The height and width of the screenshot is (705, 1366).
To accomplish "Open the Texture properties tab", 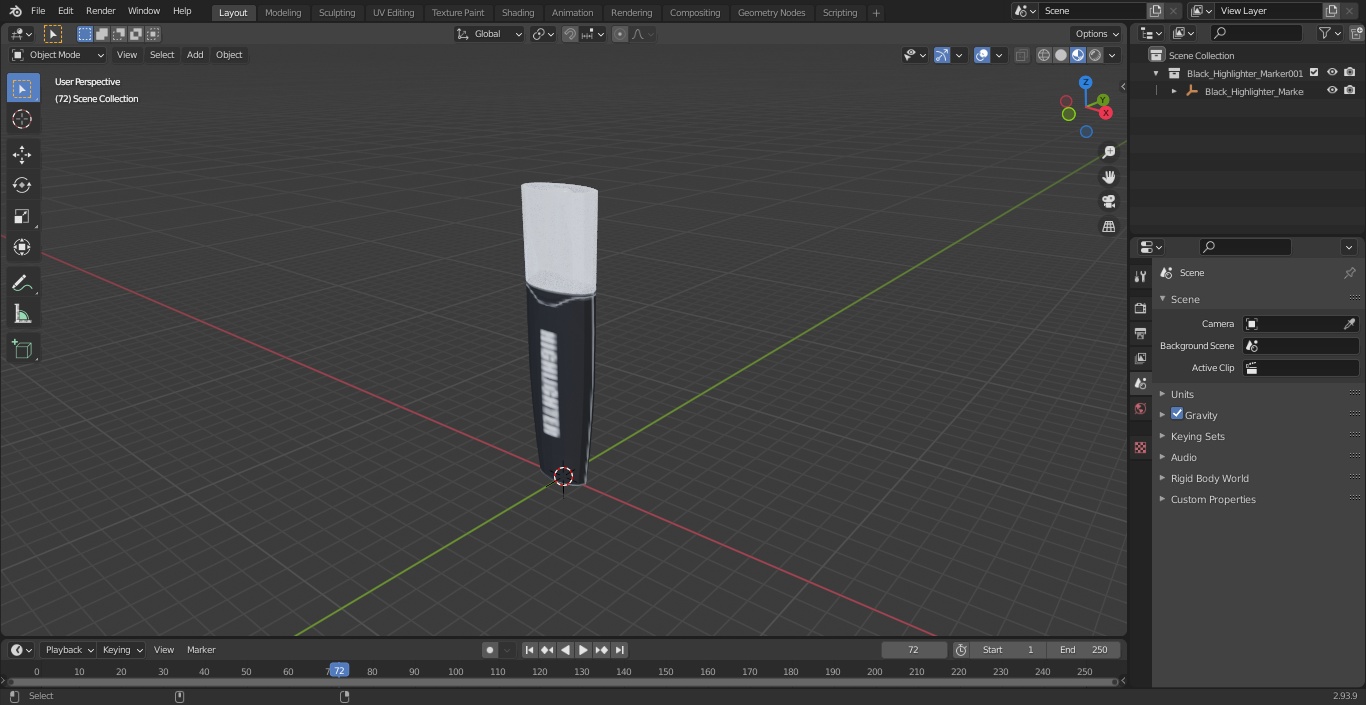I will [x=1140, y=447].
